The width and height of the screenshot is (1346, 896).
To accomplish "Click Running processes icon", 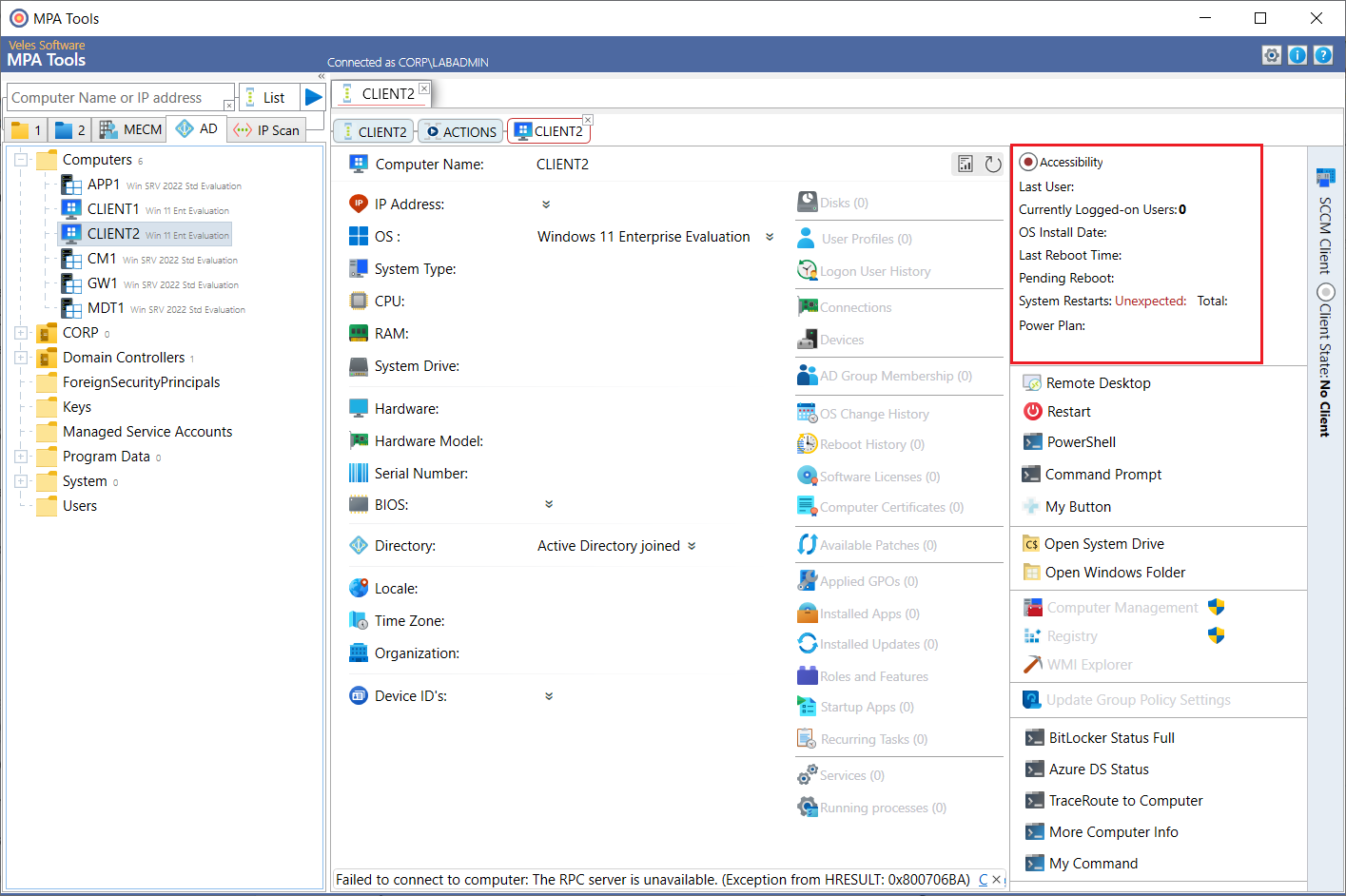I will pyautogui.click(x=807, y=807).
